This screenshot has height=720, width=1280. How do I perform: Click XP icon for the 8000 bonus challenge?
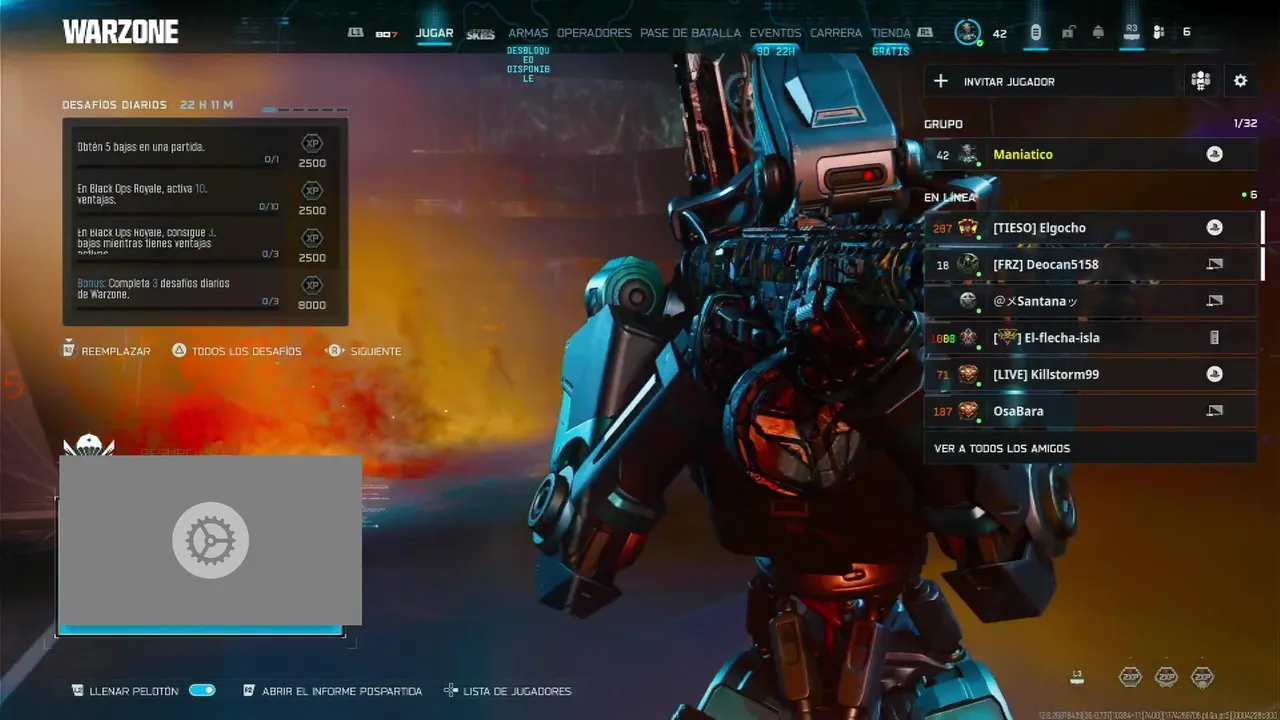(x=312, y=285)
